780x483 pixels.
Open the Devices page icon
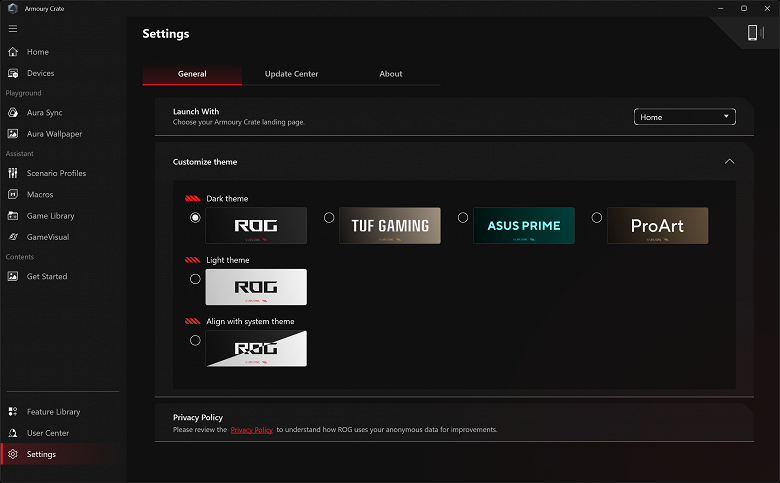tap(13, 73)
